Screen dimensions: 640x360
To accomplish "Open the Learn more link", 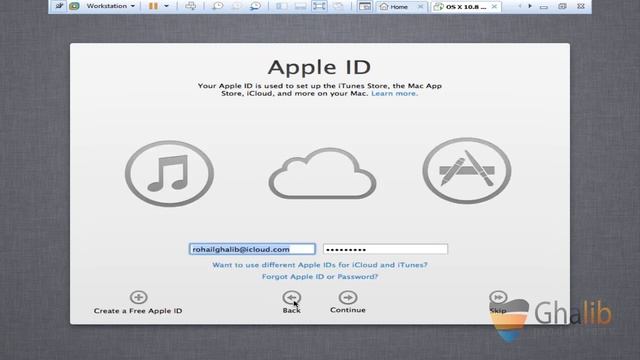I will [394, 93].
